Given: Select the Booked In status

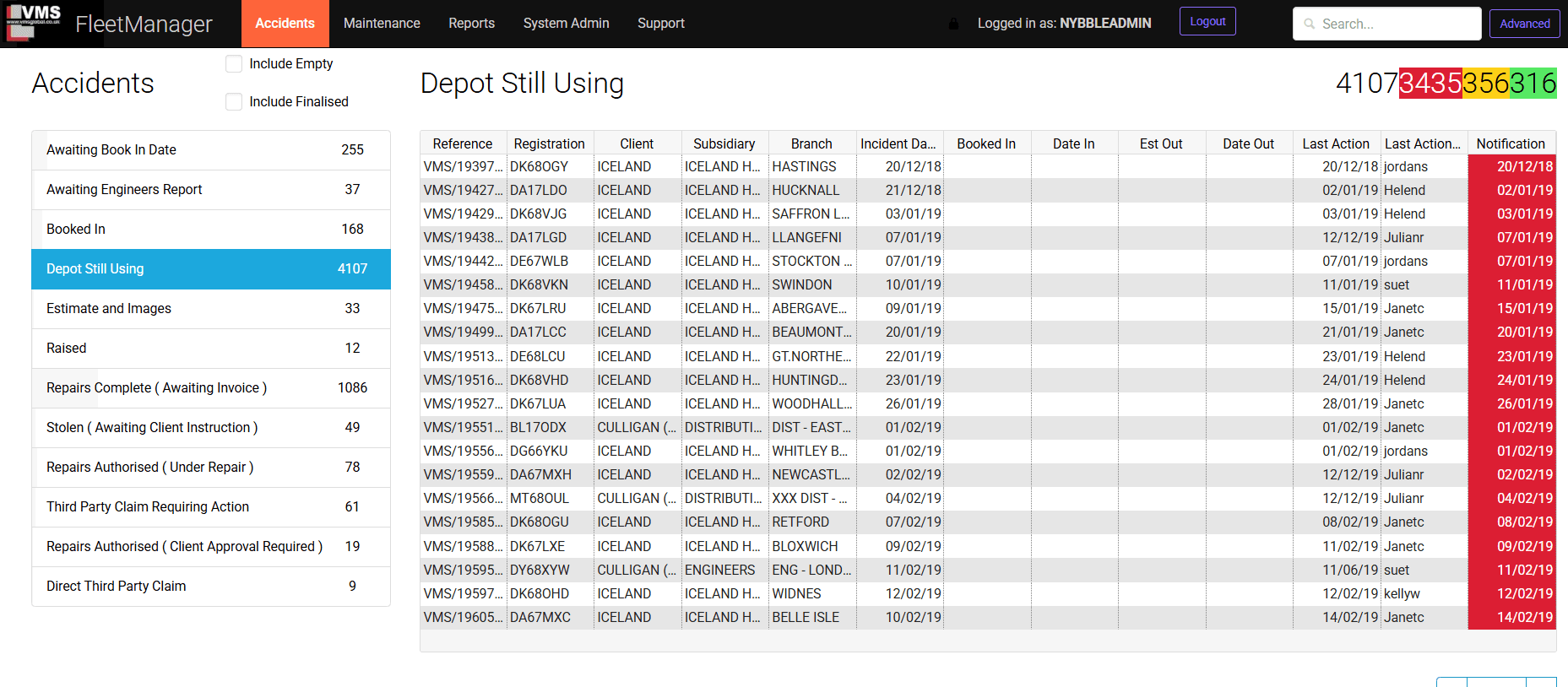Looking at the screenshot, I should [211, 230].
